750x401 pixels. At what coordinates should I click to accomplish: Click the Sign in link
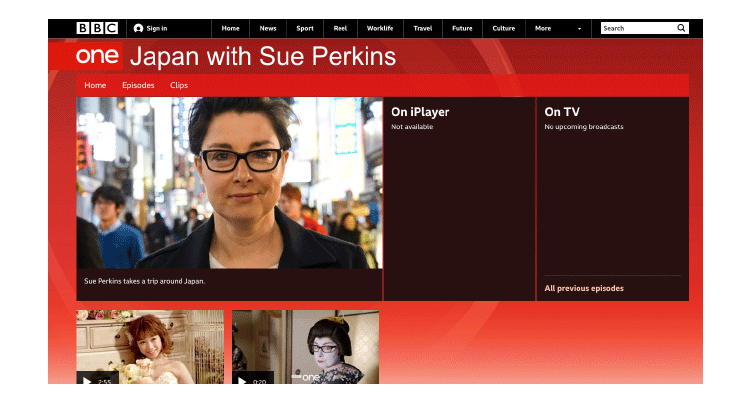point(157,28)
